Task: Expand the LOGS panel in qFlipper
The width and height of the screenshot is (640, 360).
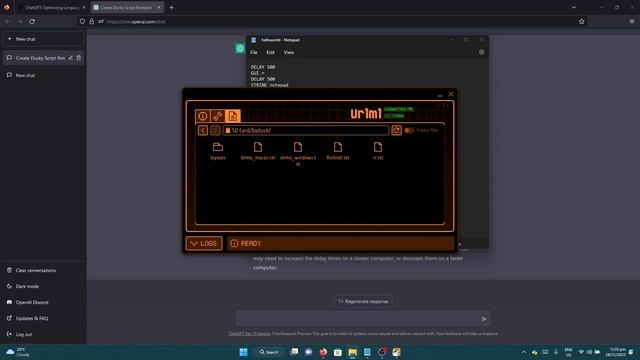Action: 204,243
